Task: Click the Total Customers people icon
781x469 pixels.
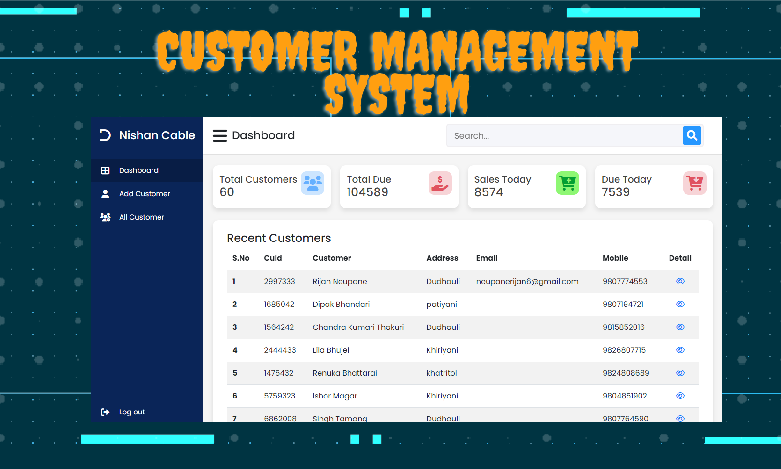Action: pyautogui.click(x=313, y=183)
